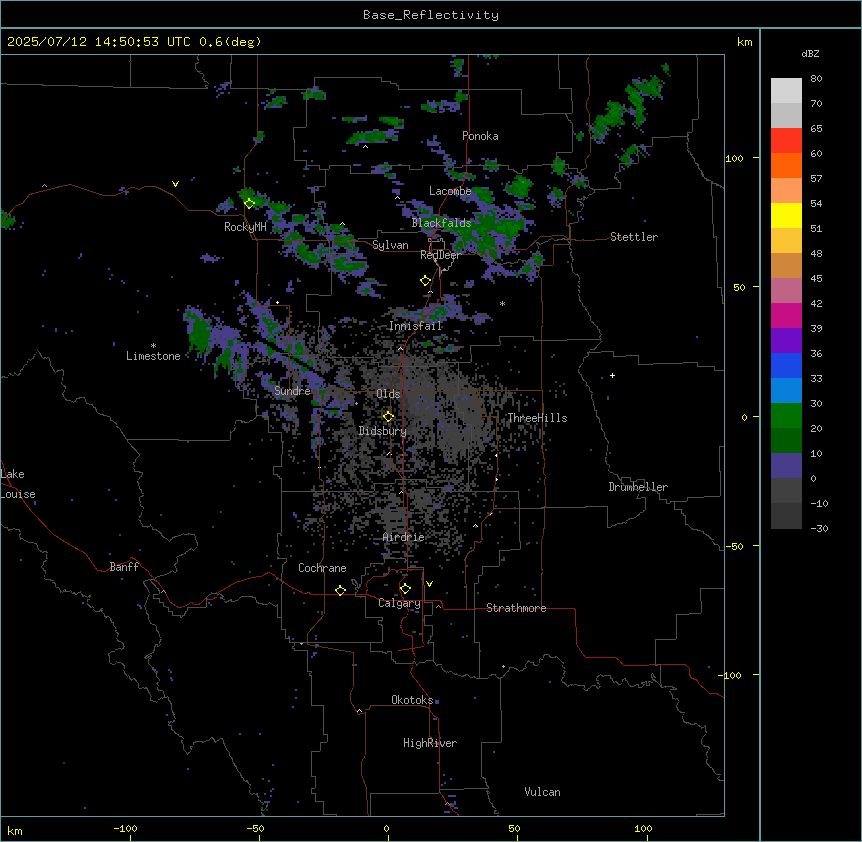This screenshot has width=862, height=842.
Task: Click the yellow diamond marker beside RockyMH
Action: tap(249, 204)
